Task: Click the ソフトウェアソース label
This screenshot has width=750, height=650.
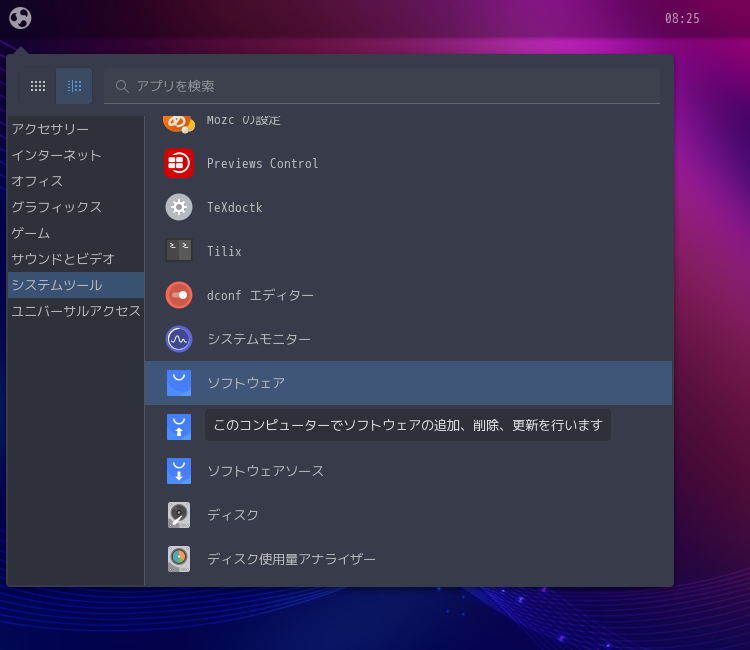Action: (x=265, y=471)
